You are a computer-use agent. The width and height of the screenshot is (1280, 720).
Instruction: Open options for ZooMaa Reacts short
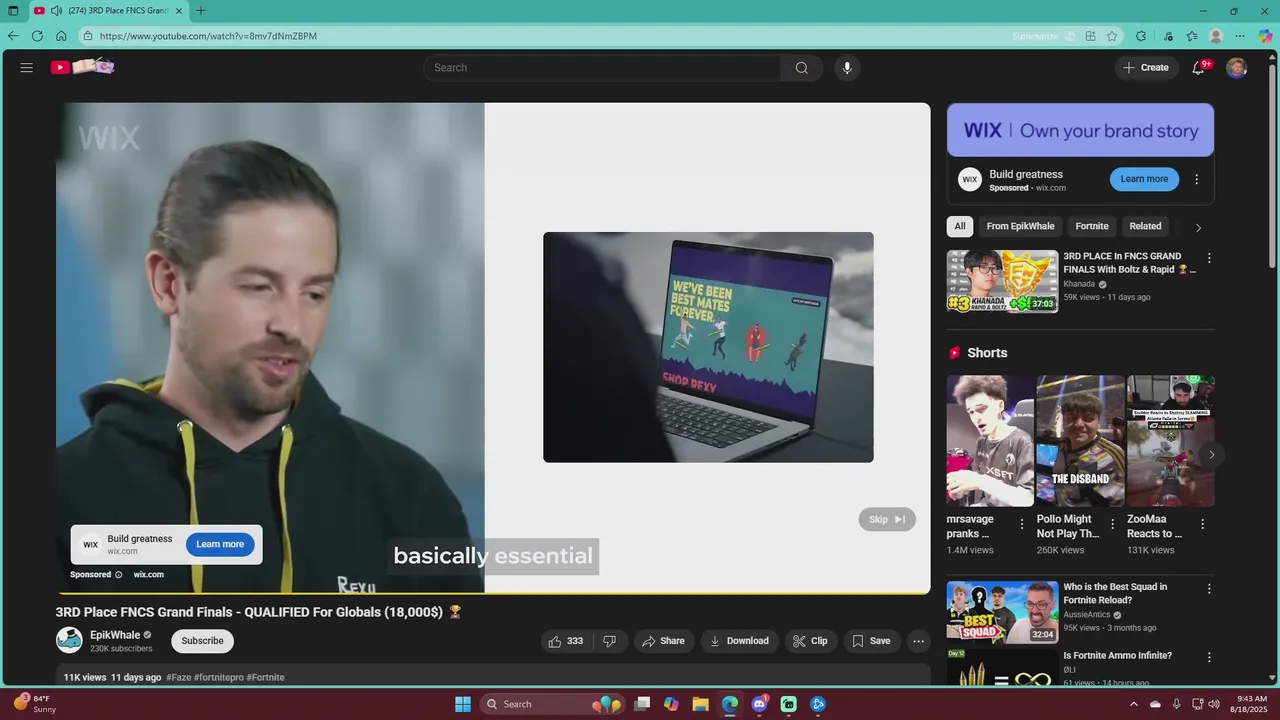coord(1202,524)
